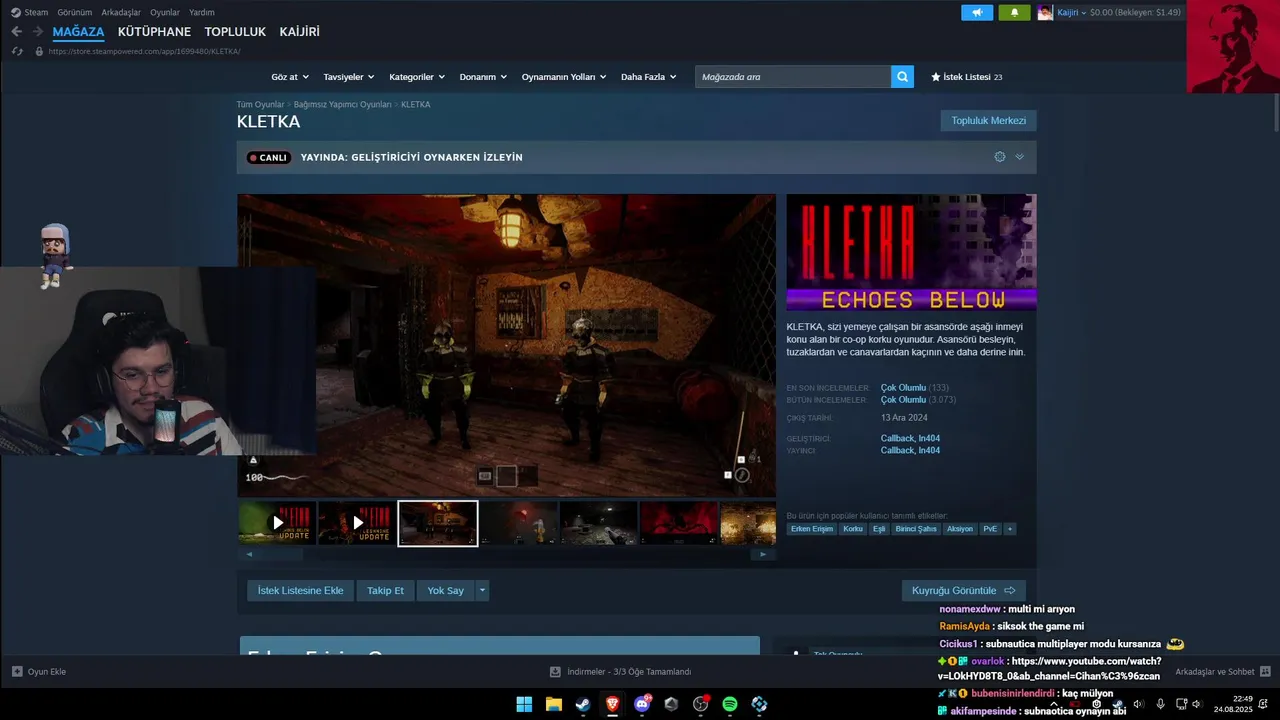Open the Yok Say dropdown arrow
Image resolution: width=1280 pixels, height=720 pixels.
coord(482,591)
